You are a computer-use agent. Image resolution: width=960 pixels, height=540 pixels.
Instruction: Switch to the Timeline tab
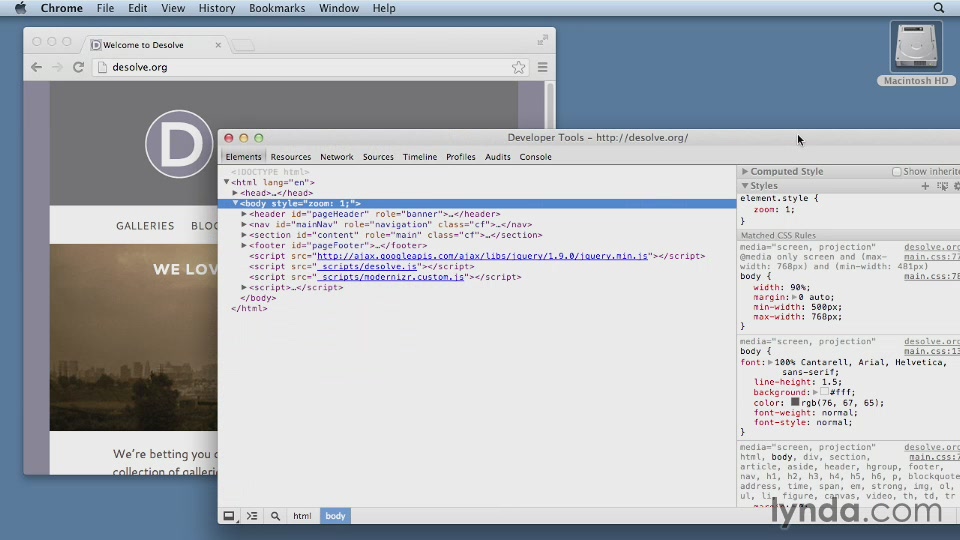(420, 157)
